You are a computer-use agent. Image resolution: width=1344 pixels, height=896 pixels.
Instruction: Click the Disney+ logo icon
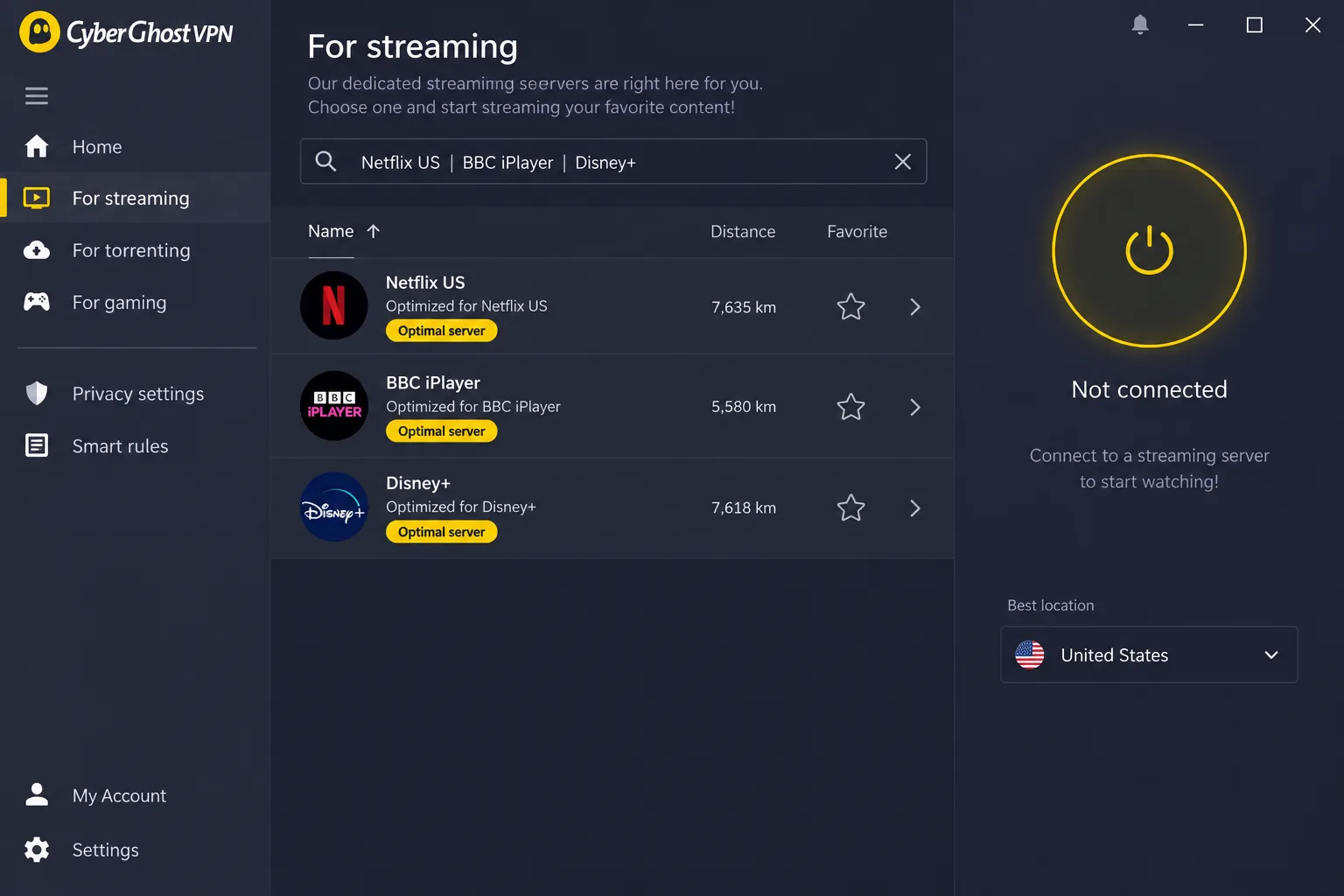point(334,507)
